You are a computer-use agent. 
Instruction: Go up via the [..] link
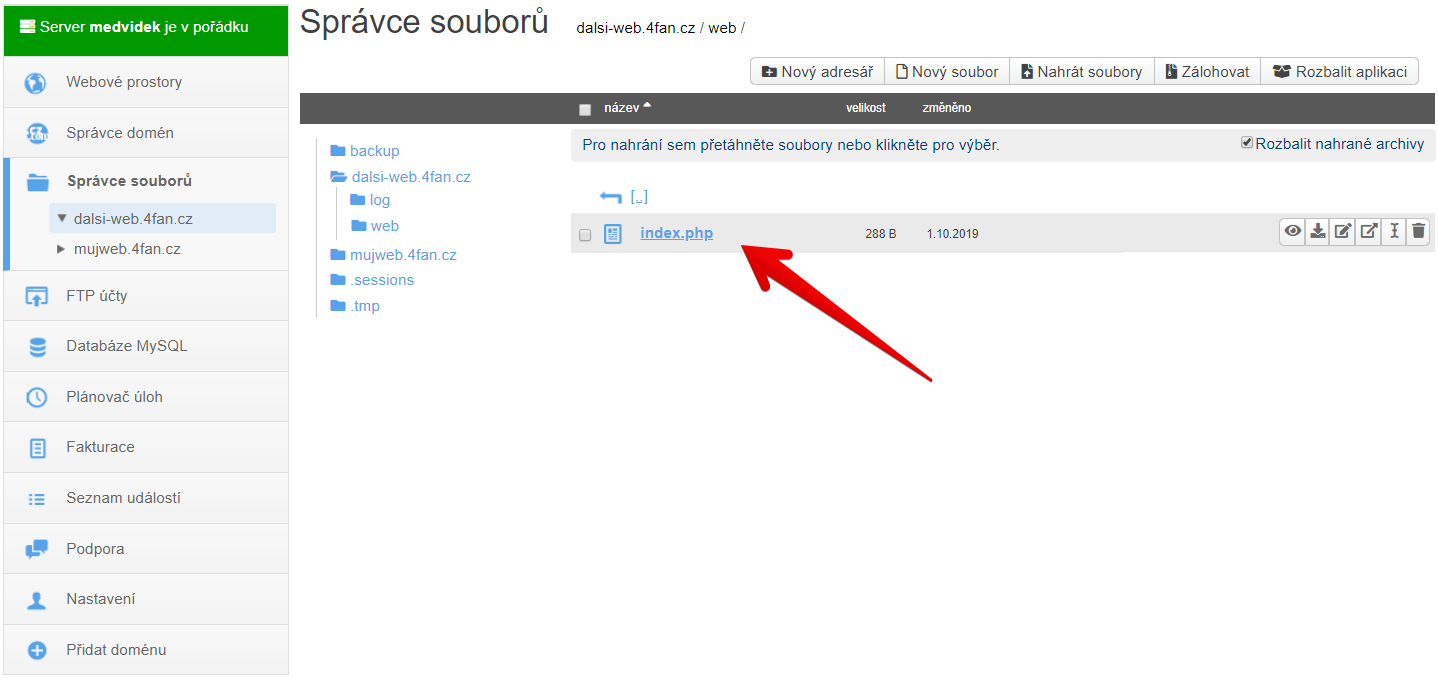[639, 197]
